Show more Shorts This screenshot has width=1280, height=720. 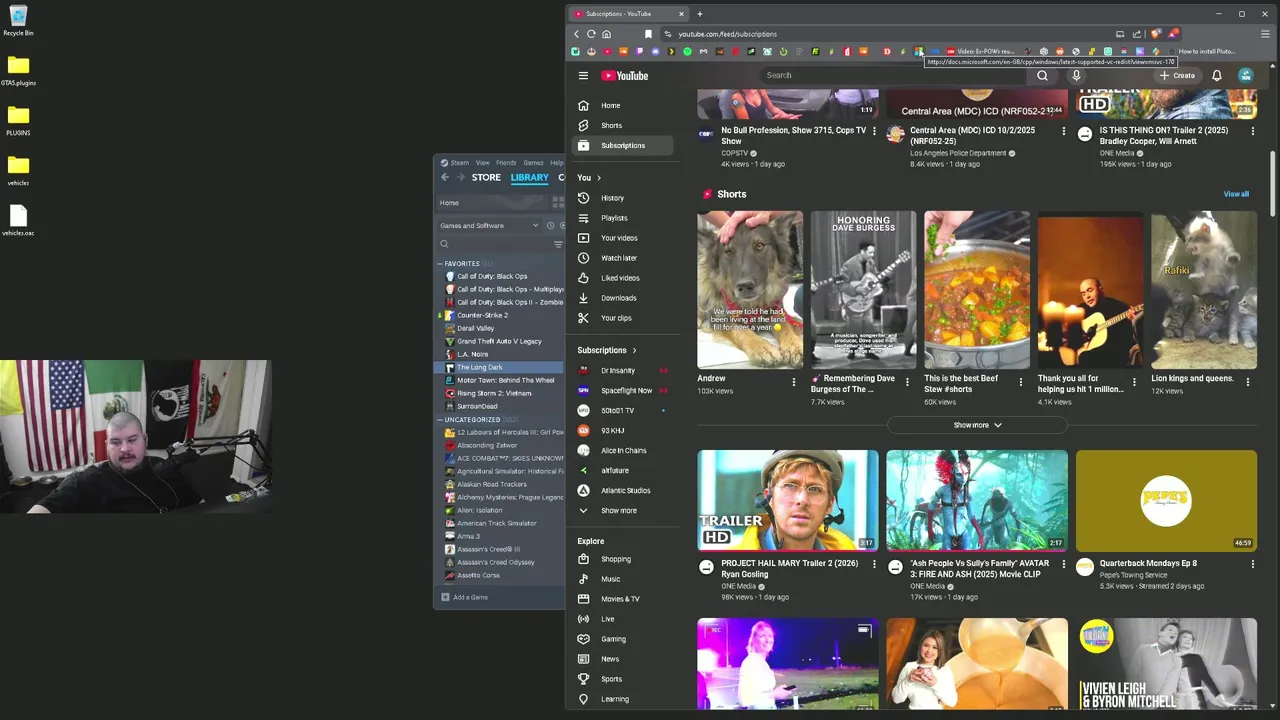point(977,425)
